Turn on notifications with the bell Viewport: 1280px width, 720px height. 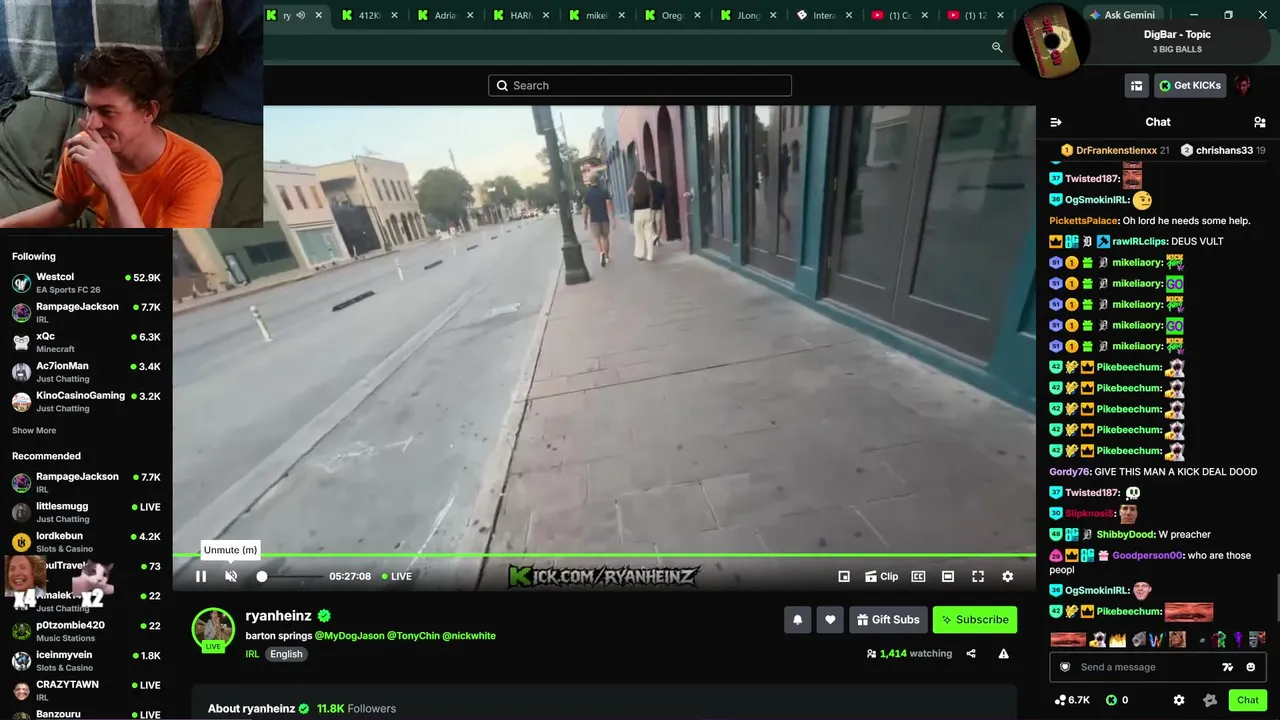pyautogui.click(x=797, y=620)
